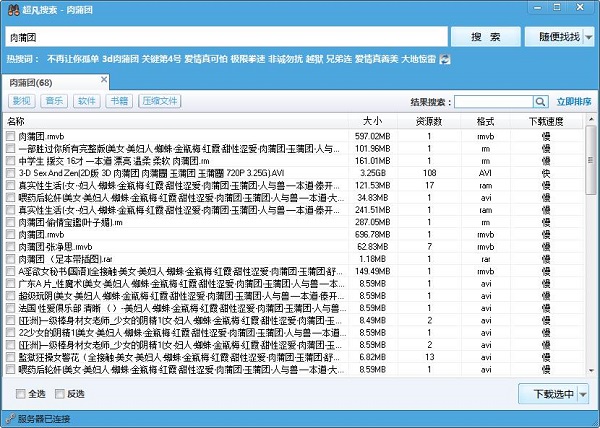Click the binoculars app icon in title bar
600x428 pixels.
[x=13, y=10]
